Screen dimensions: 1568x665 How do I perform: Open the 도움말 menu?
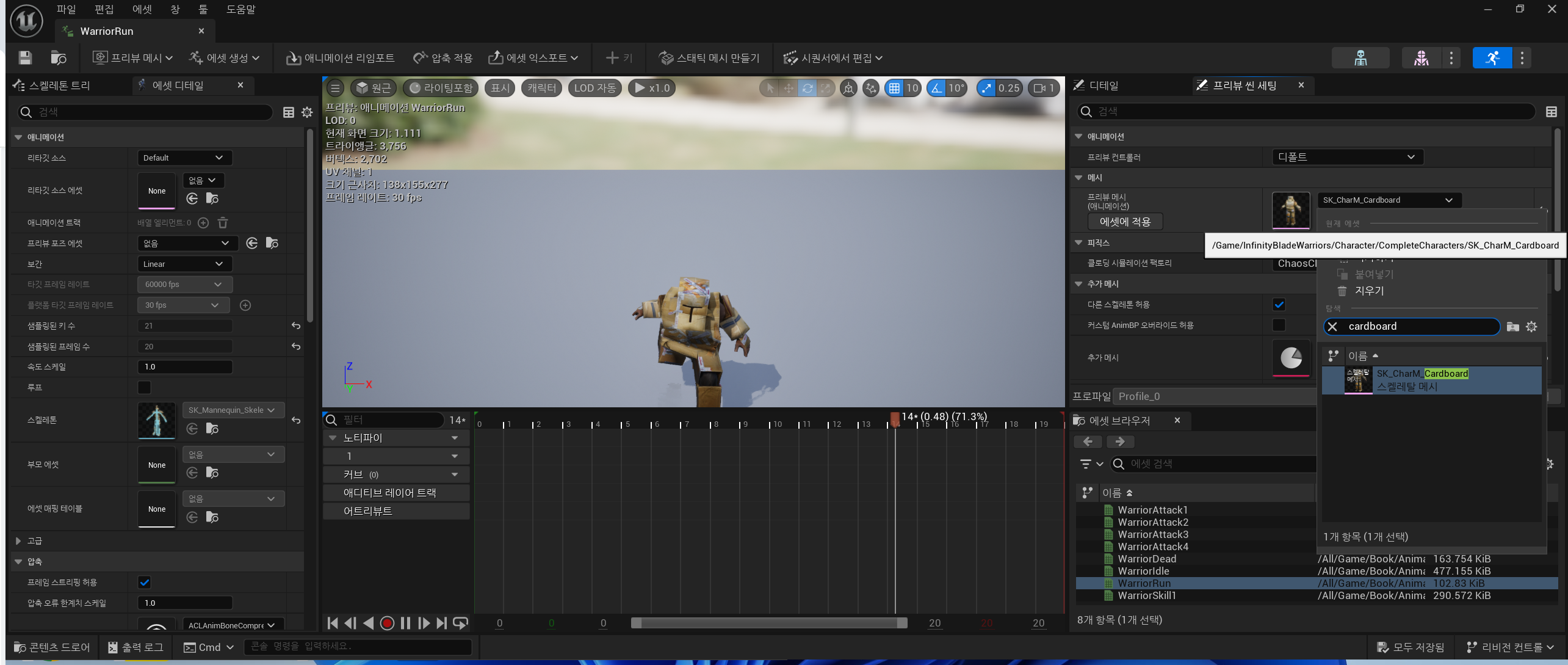tap(241, 9)
